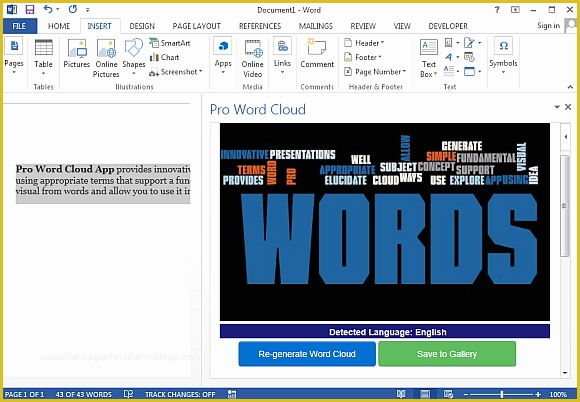Viewport: 580px width, 402px height.
Task: Click PAGE 1 OF 1 in status bar
Action: 25,395
